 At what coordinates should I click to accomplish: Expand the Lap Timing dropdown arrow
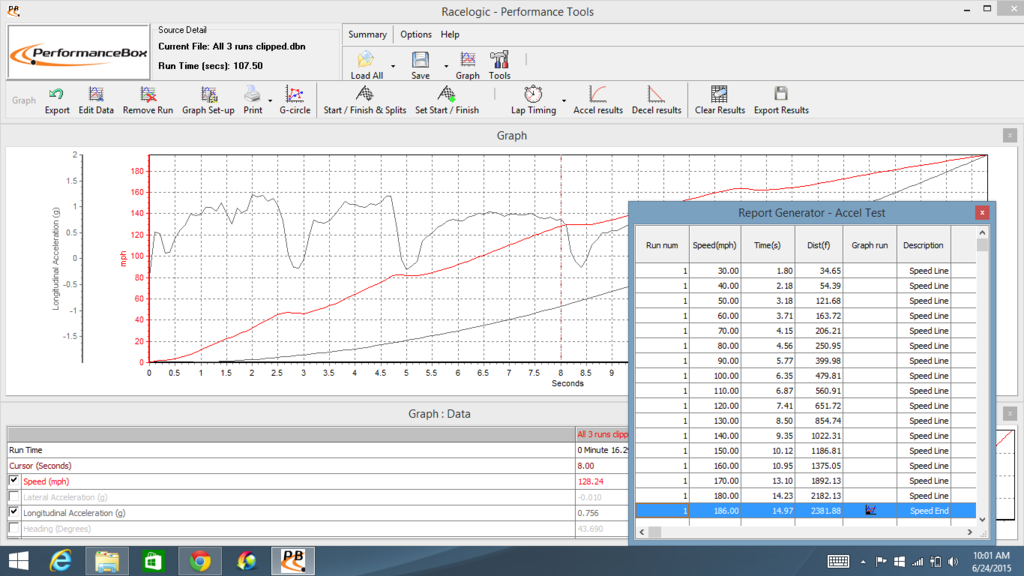(x=564, y=101)
